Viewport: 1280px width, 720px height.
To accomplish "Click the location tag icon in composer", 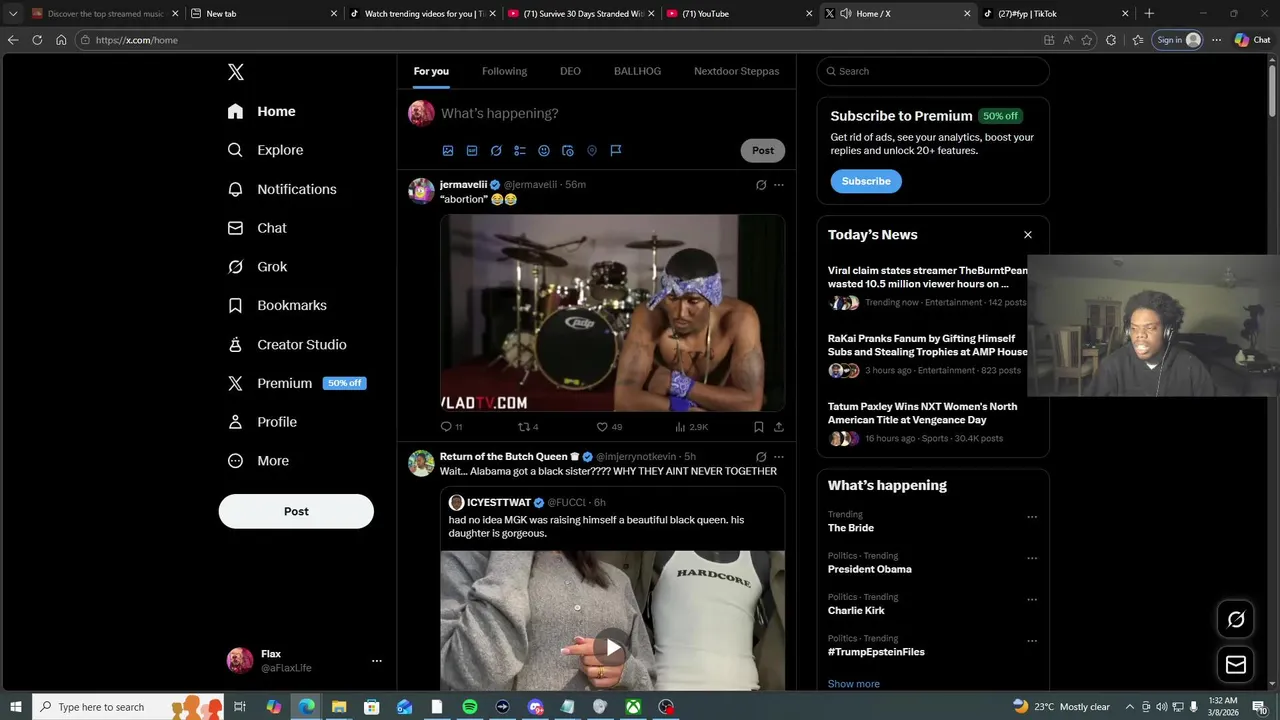I will click(592, 151).
